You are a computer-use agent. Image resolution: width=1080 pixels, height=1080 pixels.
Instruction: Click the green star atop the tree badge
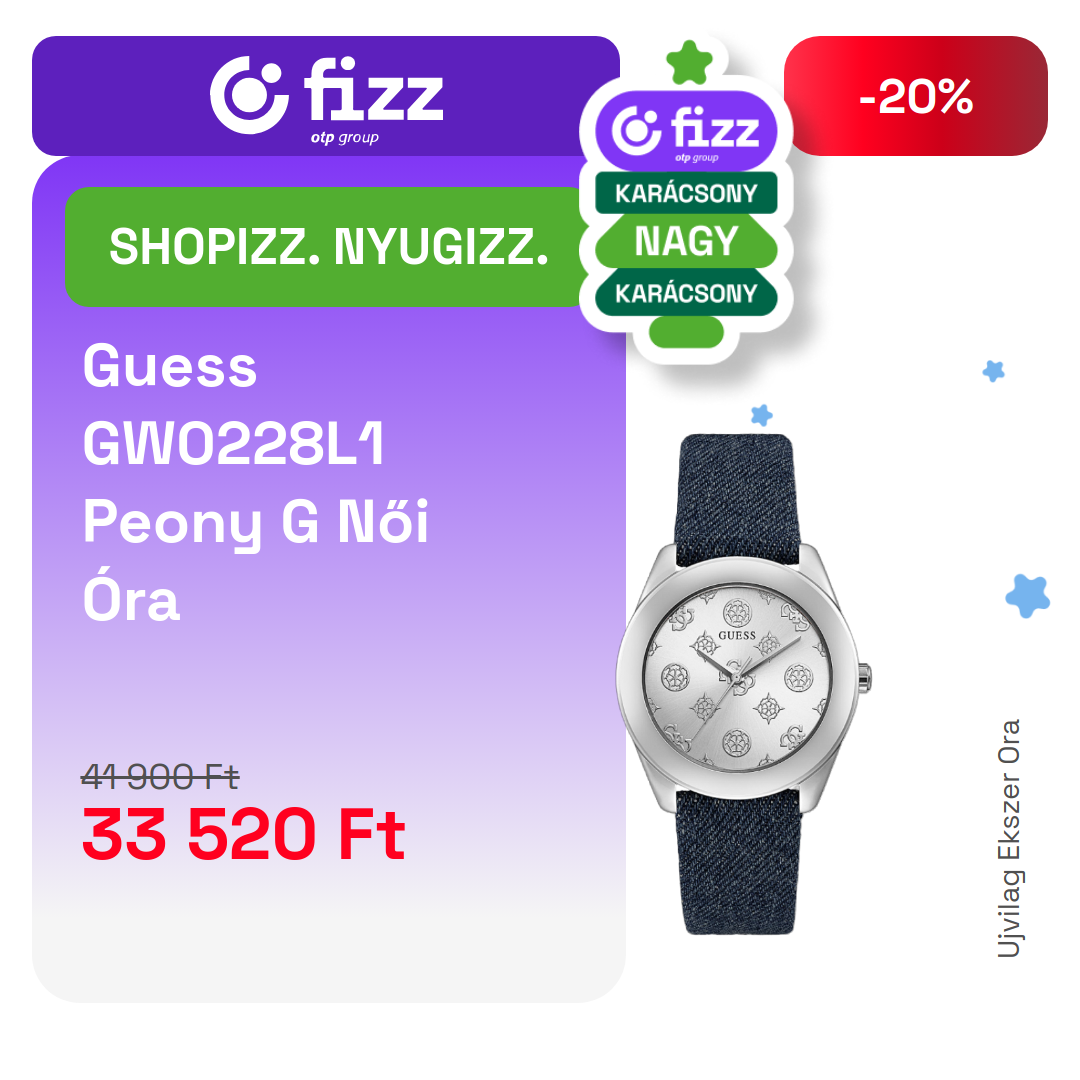click(689, 62)
